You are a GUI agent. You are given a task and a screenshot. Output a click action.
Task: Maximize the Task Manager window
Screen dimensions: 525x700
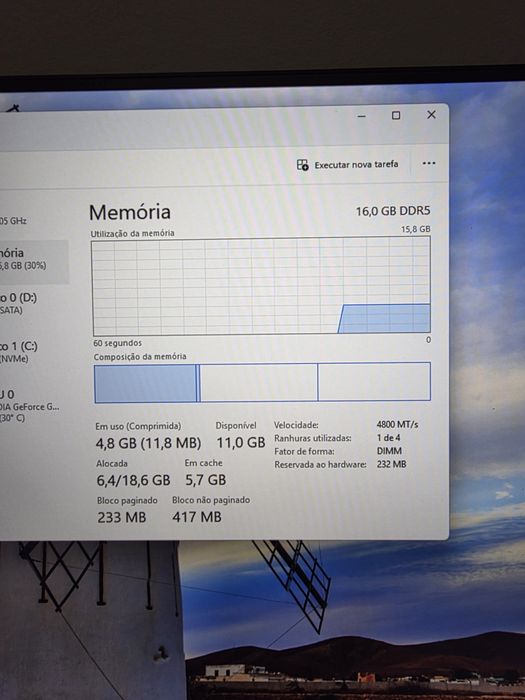click(x=396, y=115)
